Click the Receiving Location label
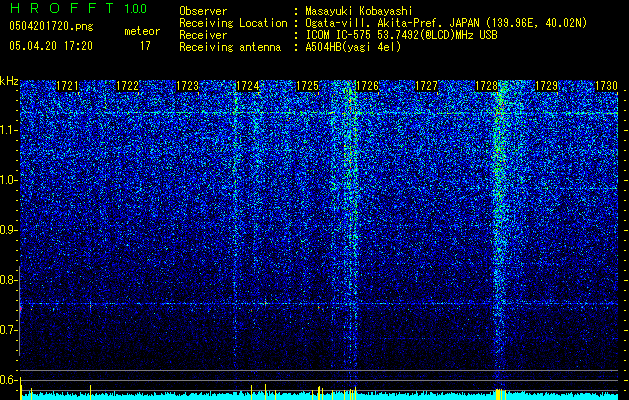Screen dimensions: 629x400 click(233, 23)
